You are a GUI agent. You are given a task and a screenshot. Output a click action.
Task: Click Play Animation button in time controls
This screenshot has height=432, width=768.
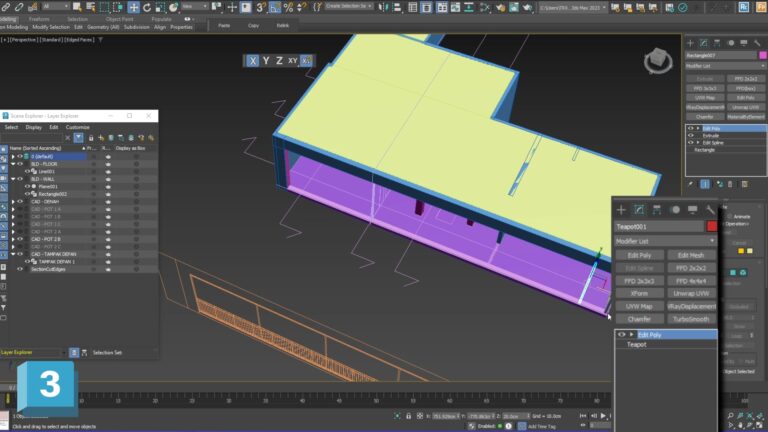tap(603, 416)
